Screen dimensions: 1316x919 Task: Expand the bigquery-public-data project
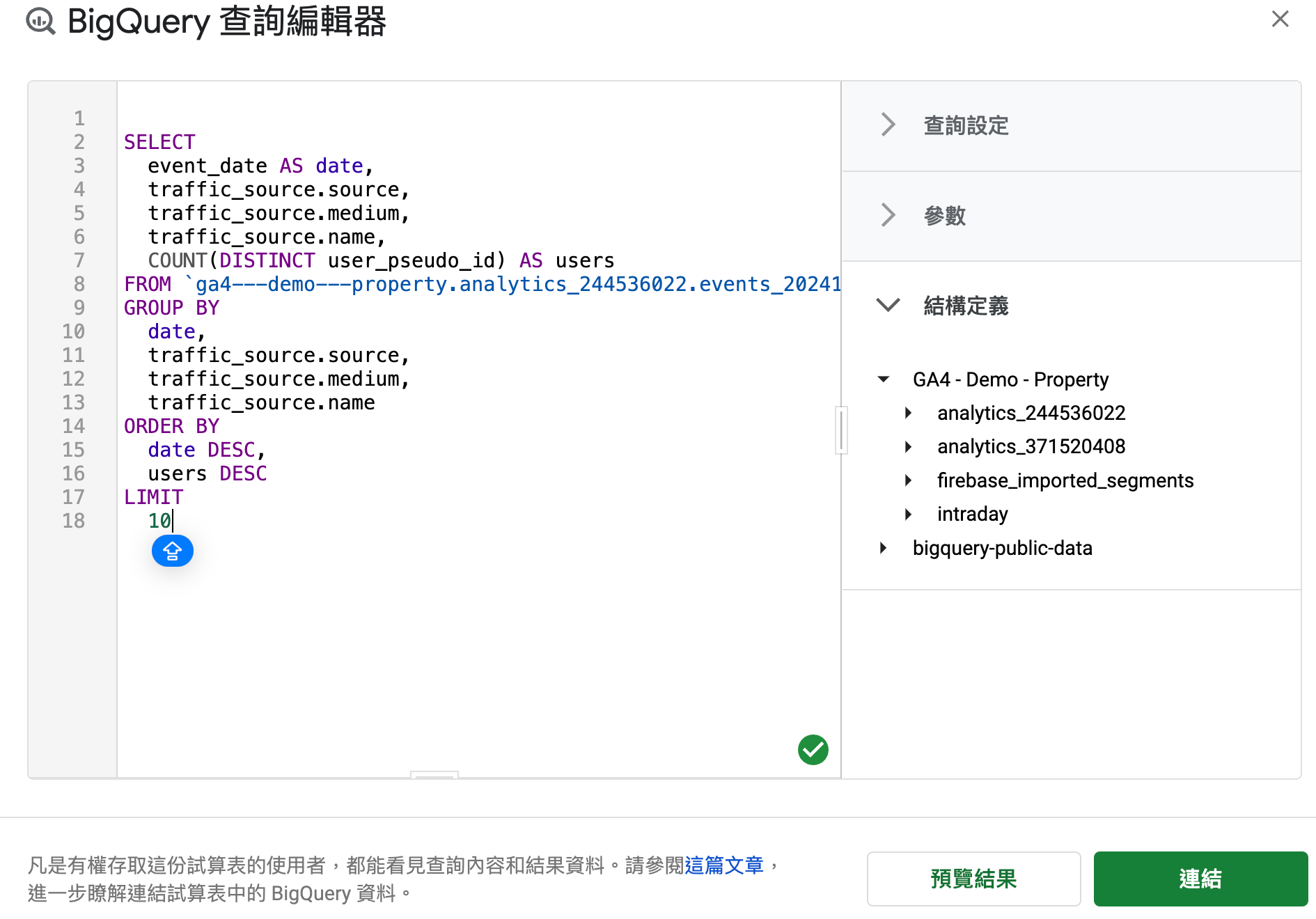(883, 548)
